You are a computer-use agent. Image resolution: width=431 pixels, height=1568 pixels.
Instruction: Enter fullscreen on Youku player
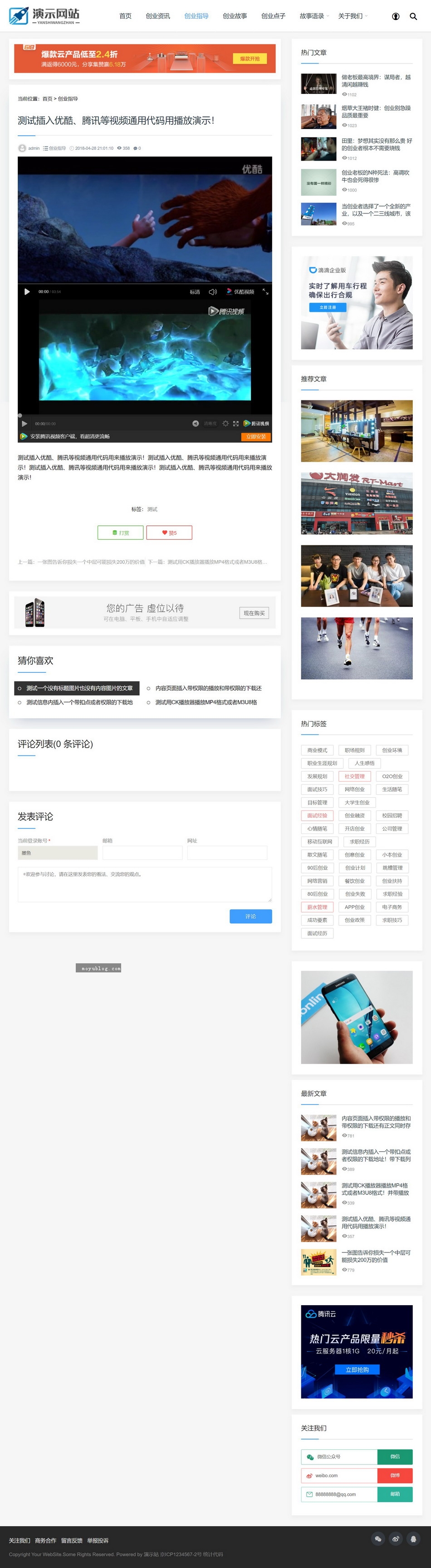[x=265, y=291]
